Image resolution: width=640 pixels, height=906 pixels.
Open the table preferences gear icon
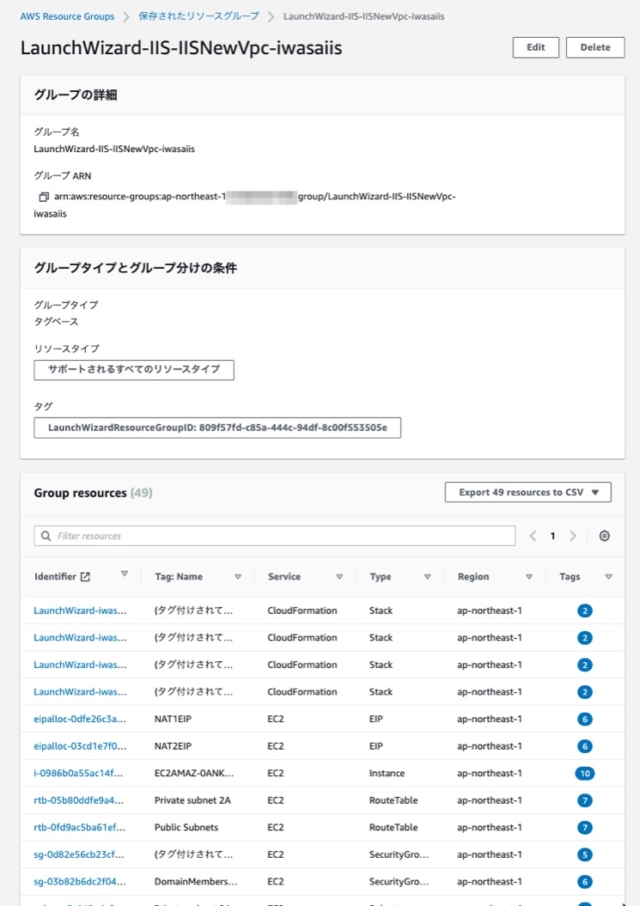point(604,536)
